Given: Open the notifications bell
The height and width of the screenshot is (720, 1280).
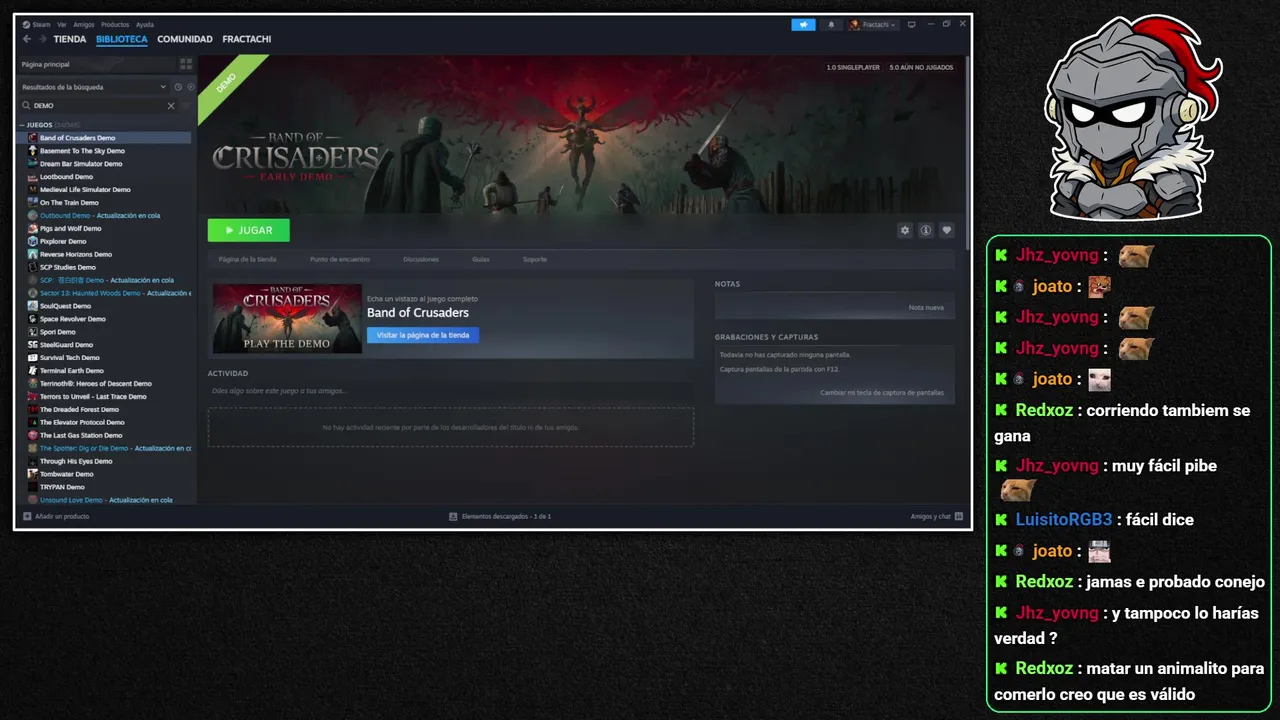Looking at the screenshot, I should point(831,24).
